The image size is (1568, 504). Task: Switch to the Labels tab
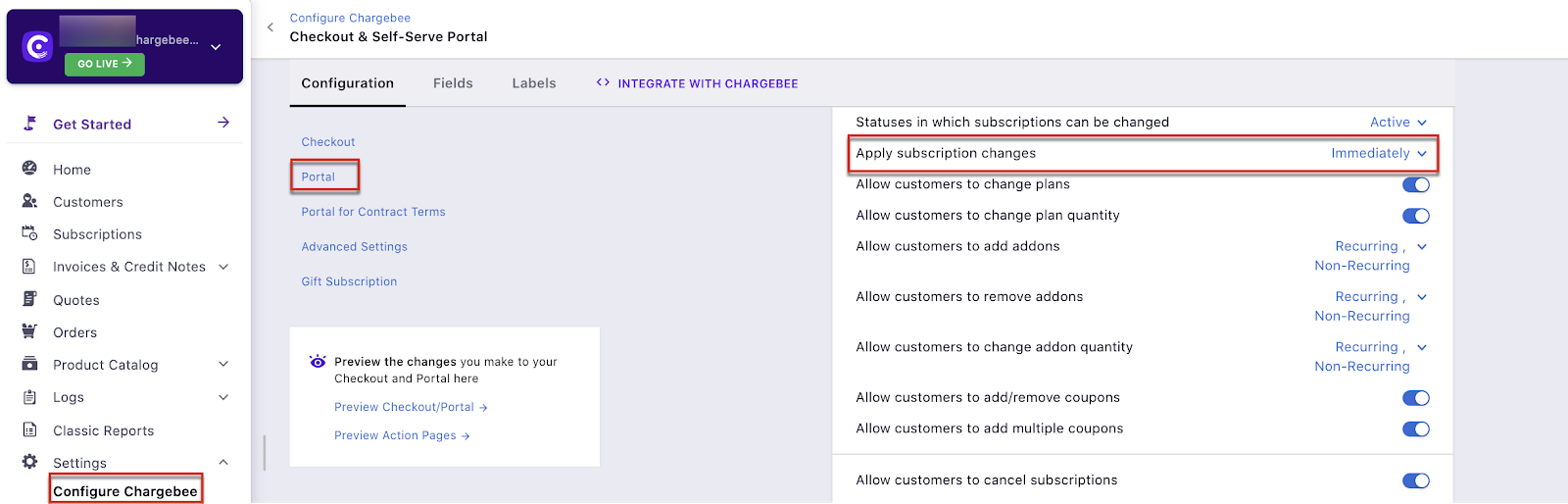coord(534,83)
